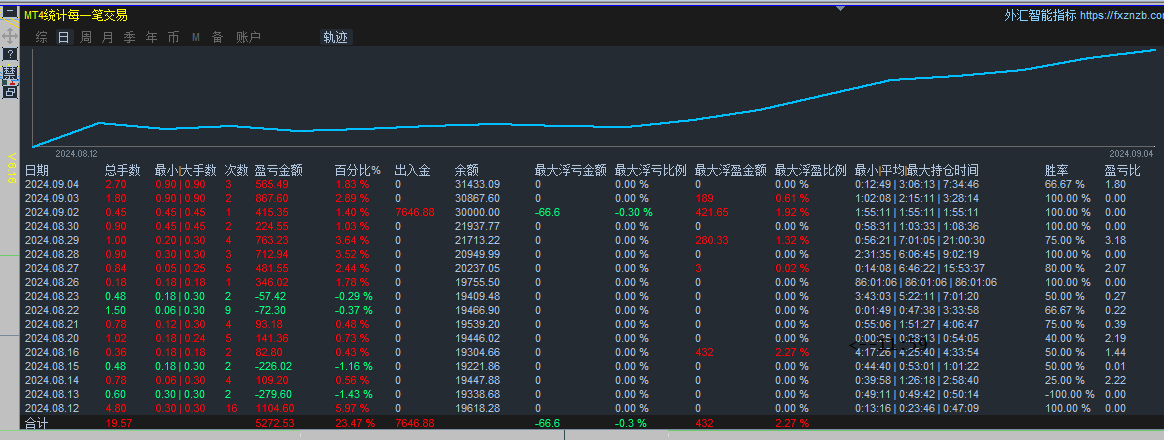Viewport: 1164px width, 440px height.
Task: Collapse the panel with the minus icon
Action: pyautogui.click(x=10, y=14)
